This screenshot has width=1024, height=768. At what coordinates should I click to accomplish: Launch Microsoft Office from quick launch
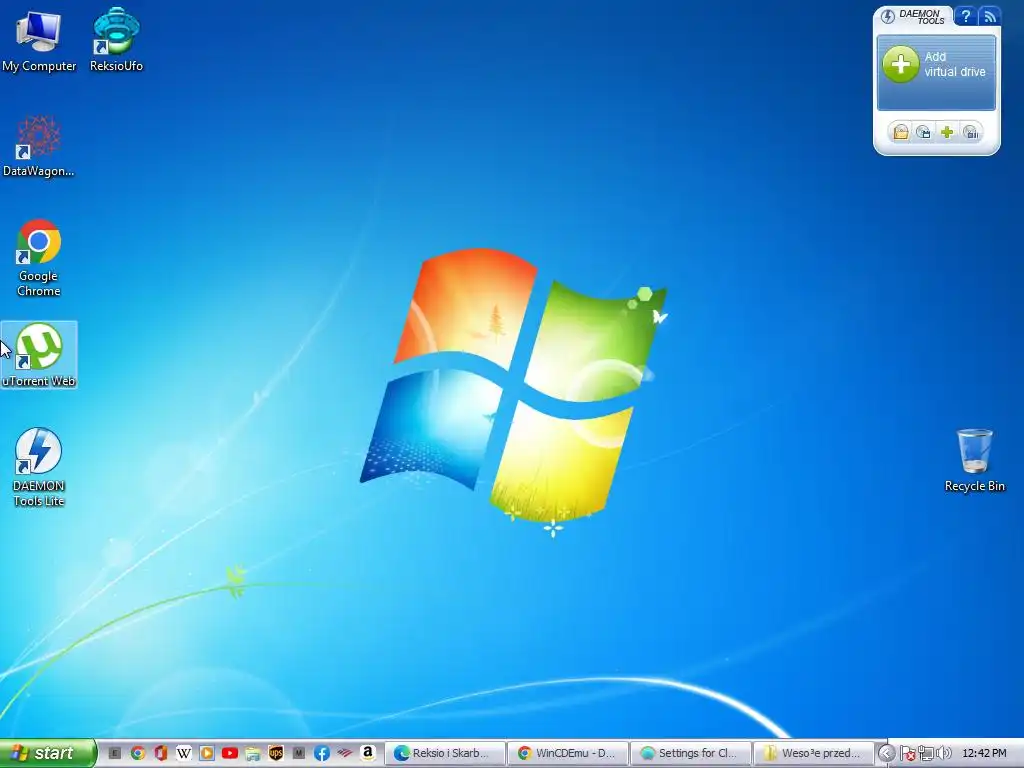[161, 753]
